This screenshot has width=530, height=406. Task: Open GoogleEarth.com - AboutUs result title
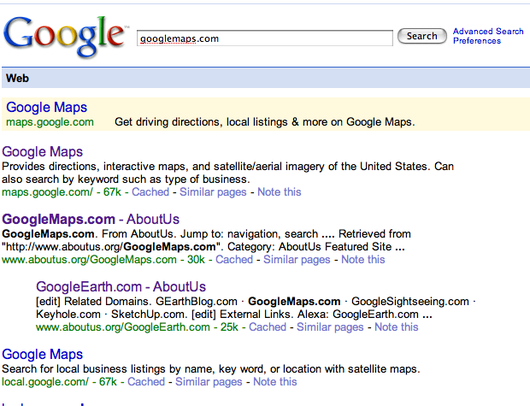(121, 287)
